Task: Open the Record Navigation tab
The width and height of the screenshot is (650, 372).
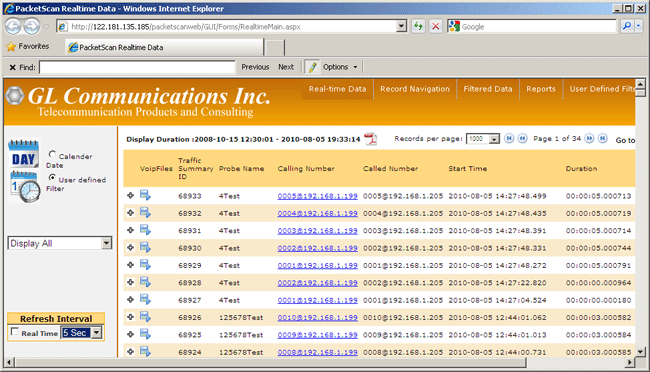Action: pyautogui.click(x=415, y=89)
